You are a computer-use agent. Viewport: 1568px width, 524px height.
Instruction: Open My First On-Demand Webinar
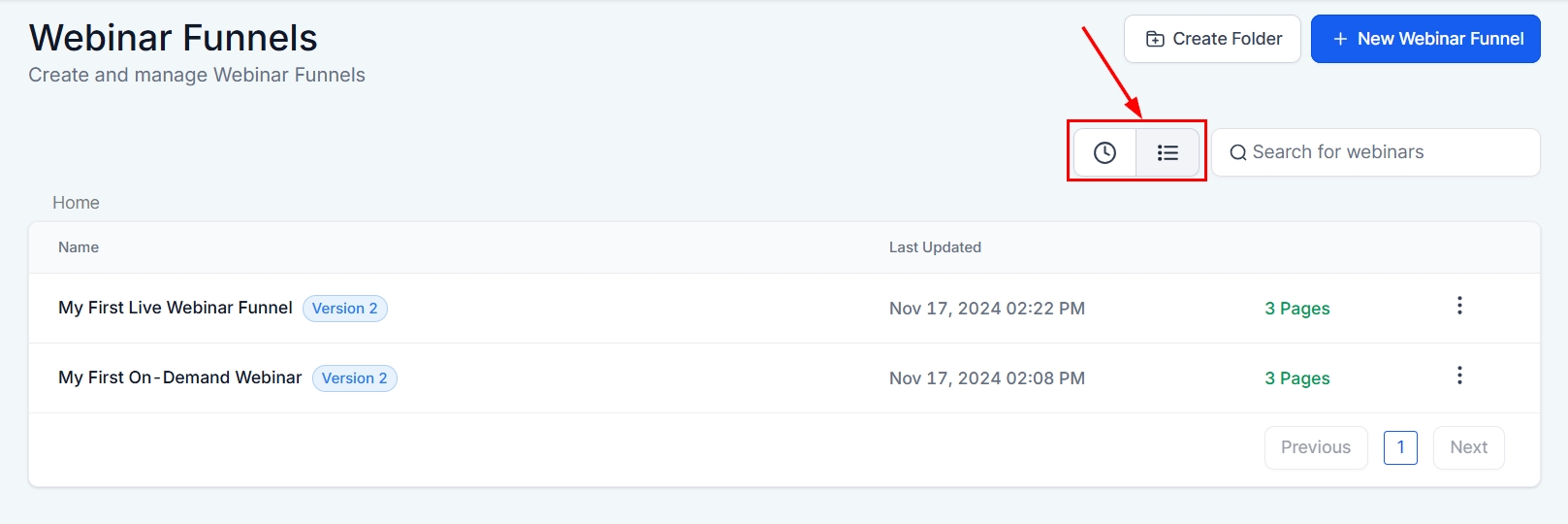coord(180,377)
